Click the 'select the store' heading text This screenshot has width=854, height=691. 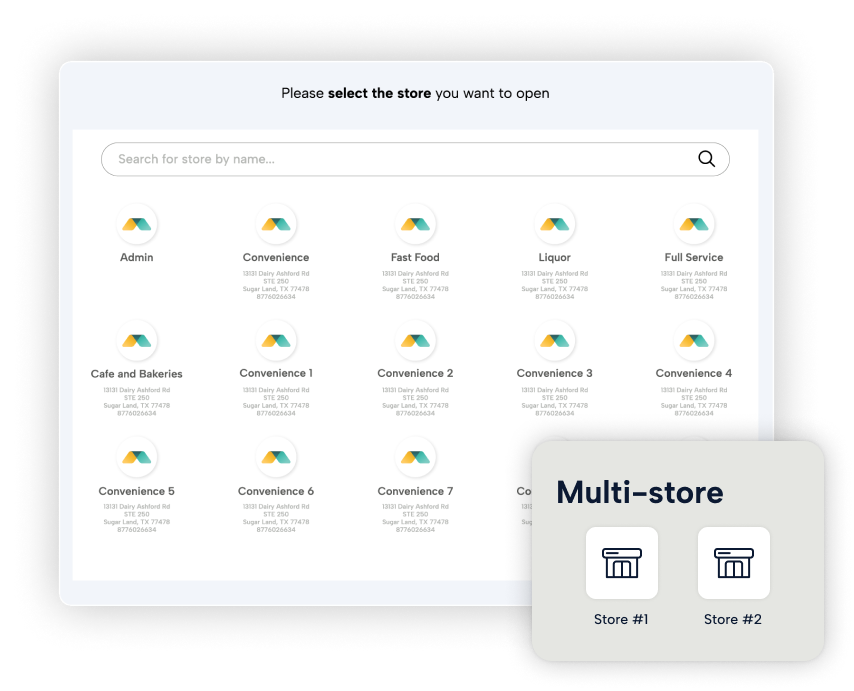[x=379, y=93]
